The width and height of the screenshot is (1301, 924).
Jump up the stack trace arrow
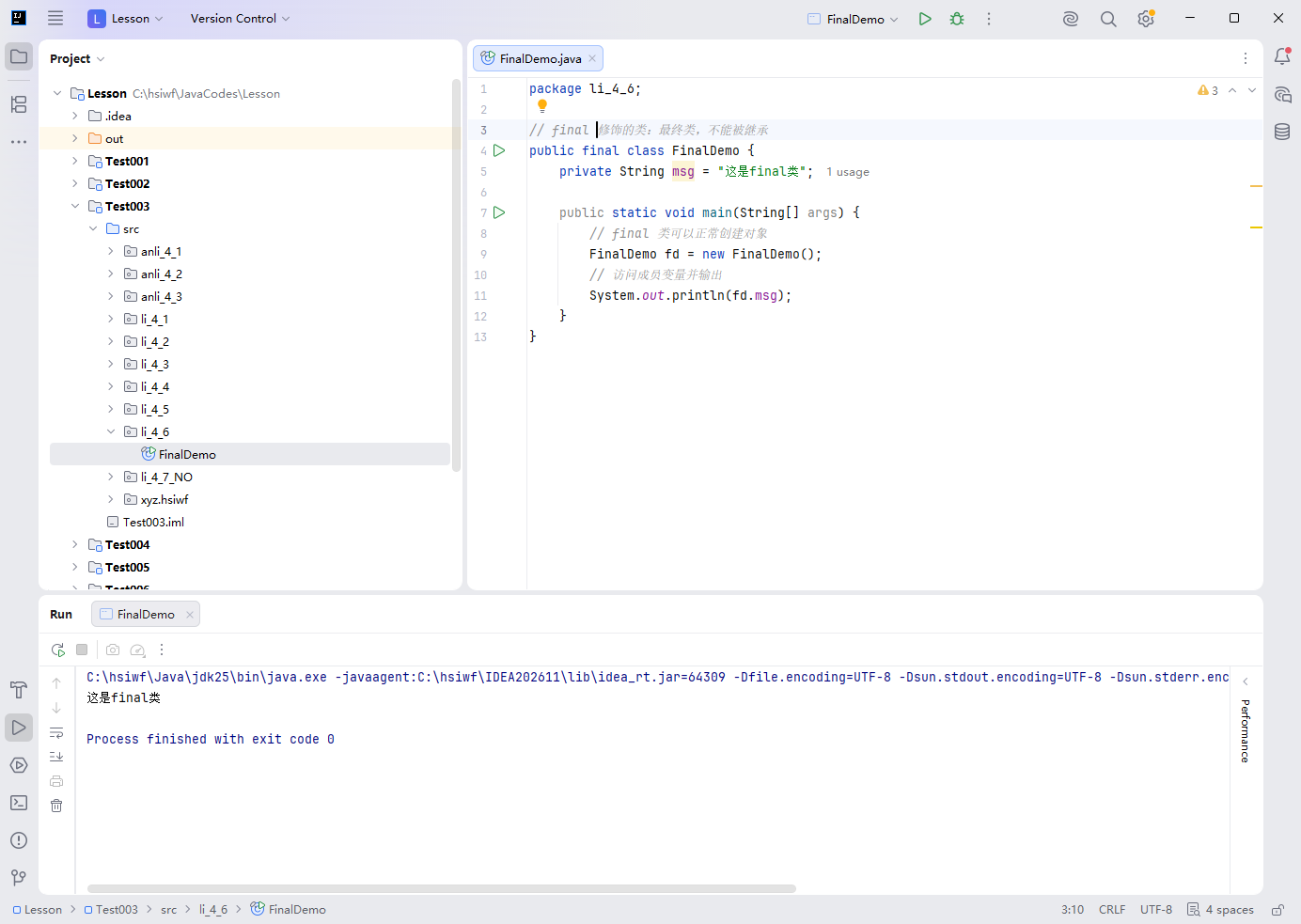tap(56, 683)
